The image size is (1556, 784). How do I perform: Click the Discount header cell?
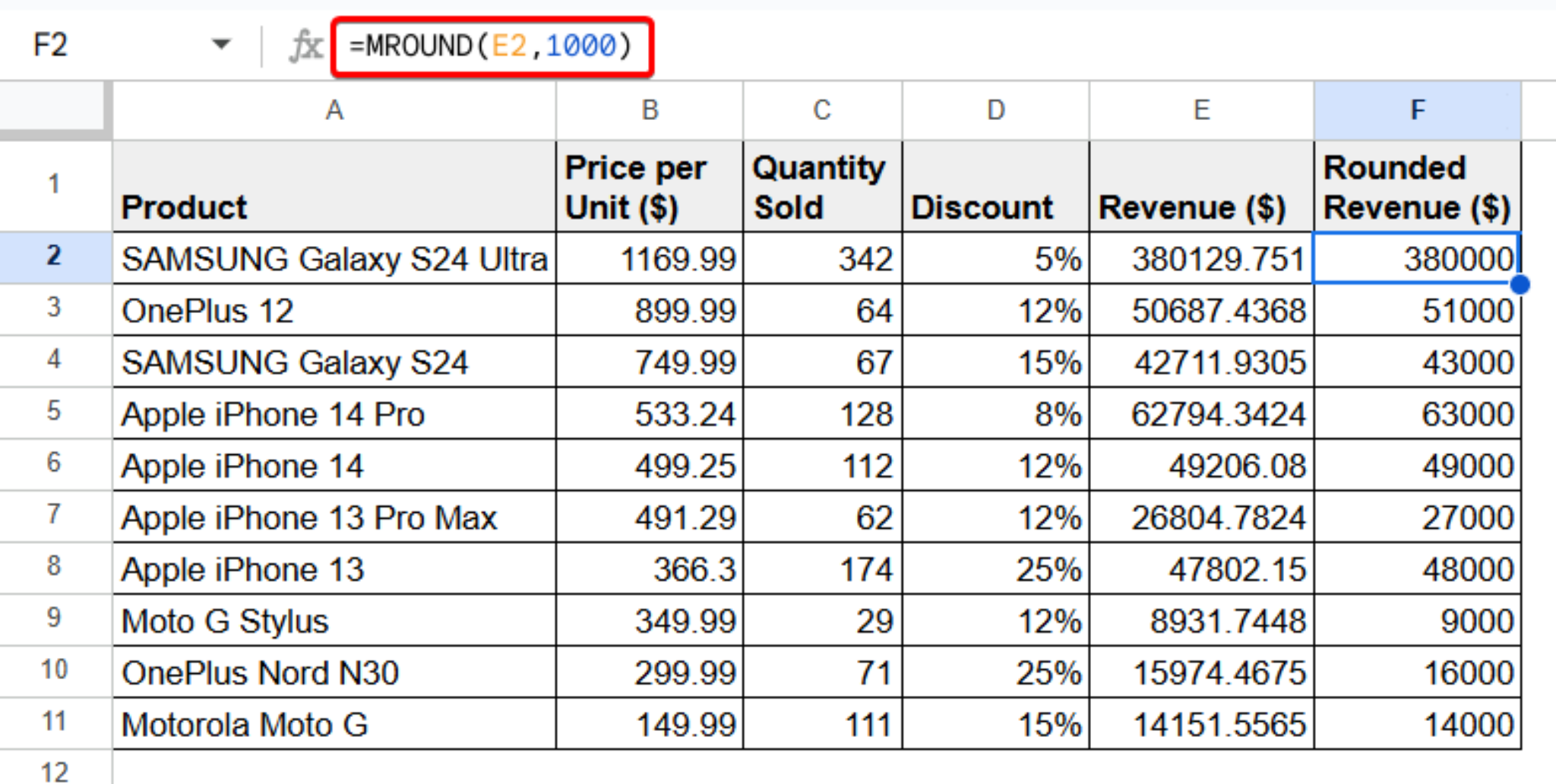coord(996,186)
